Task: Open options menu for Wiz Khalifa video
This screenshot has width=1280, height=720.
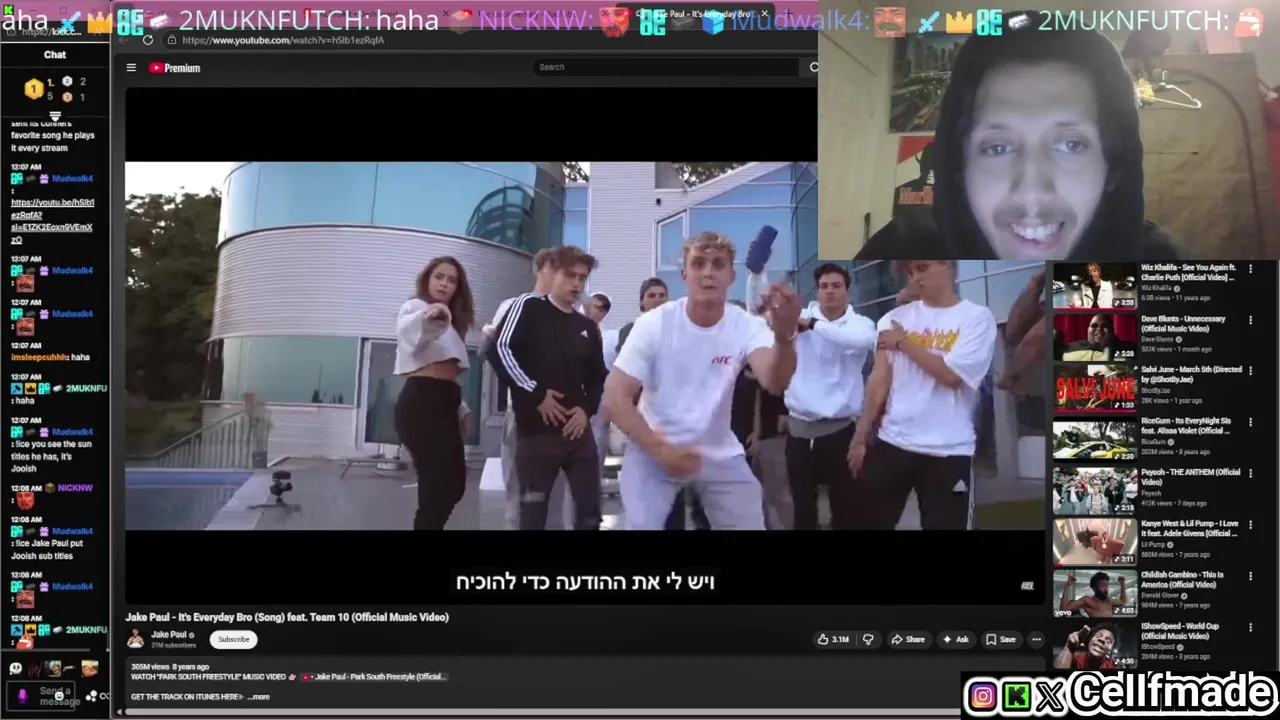Action: tap(1250, 269)
